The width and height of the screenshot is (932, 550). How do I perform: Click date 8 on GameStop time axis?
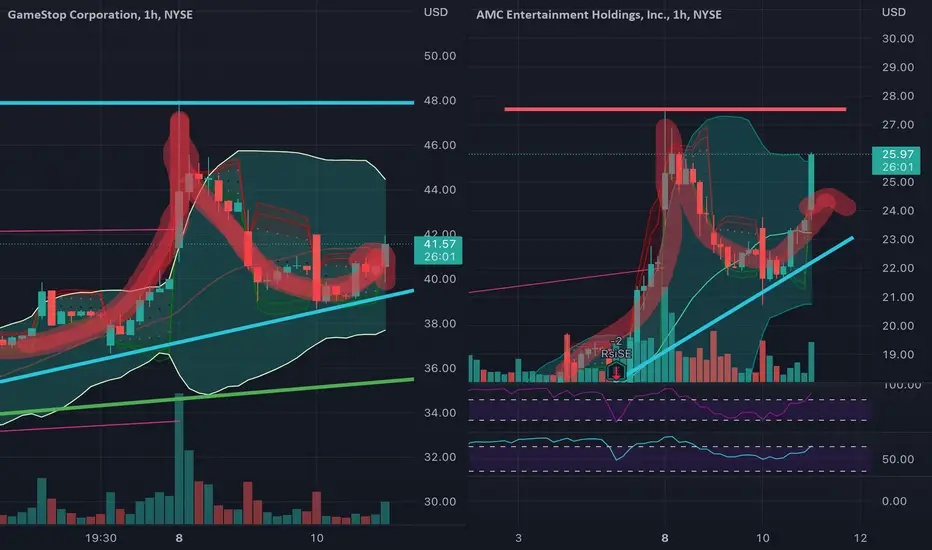pos(179,538)
